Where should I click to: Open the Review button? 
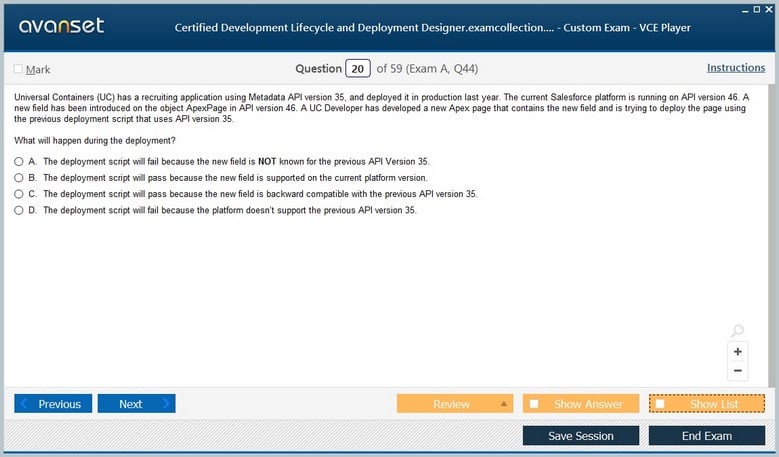tap(455, 404)
